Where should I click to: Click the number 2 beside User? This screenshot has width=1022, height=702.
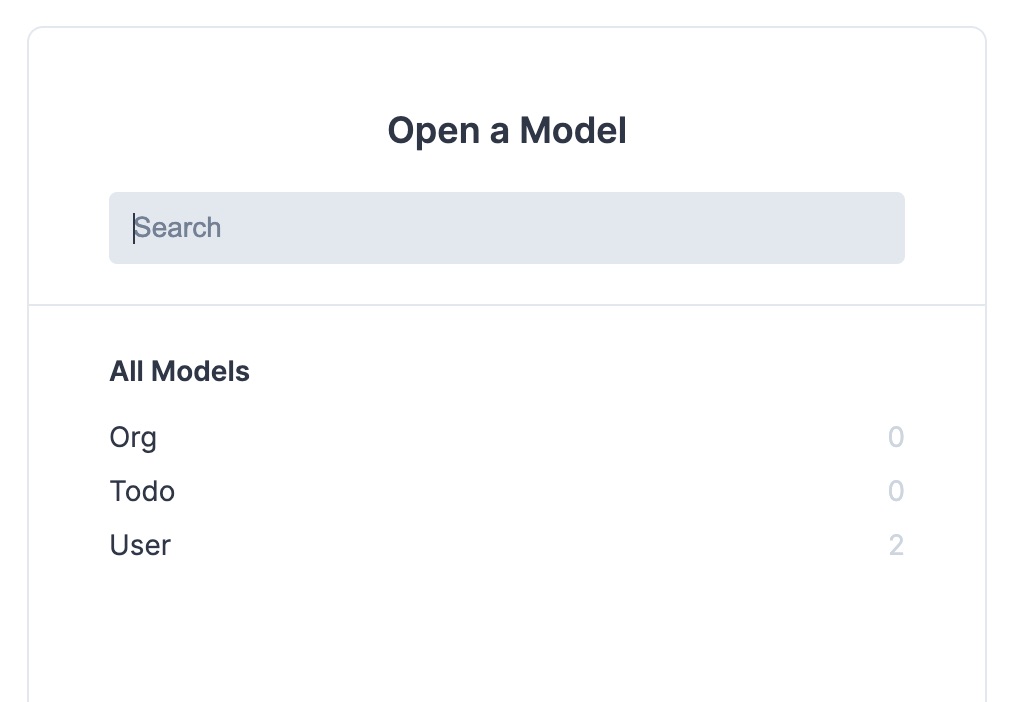[895, 546]
